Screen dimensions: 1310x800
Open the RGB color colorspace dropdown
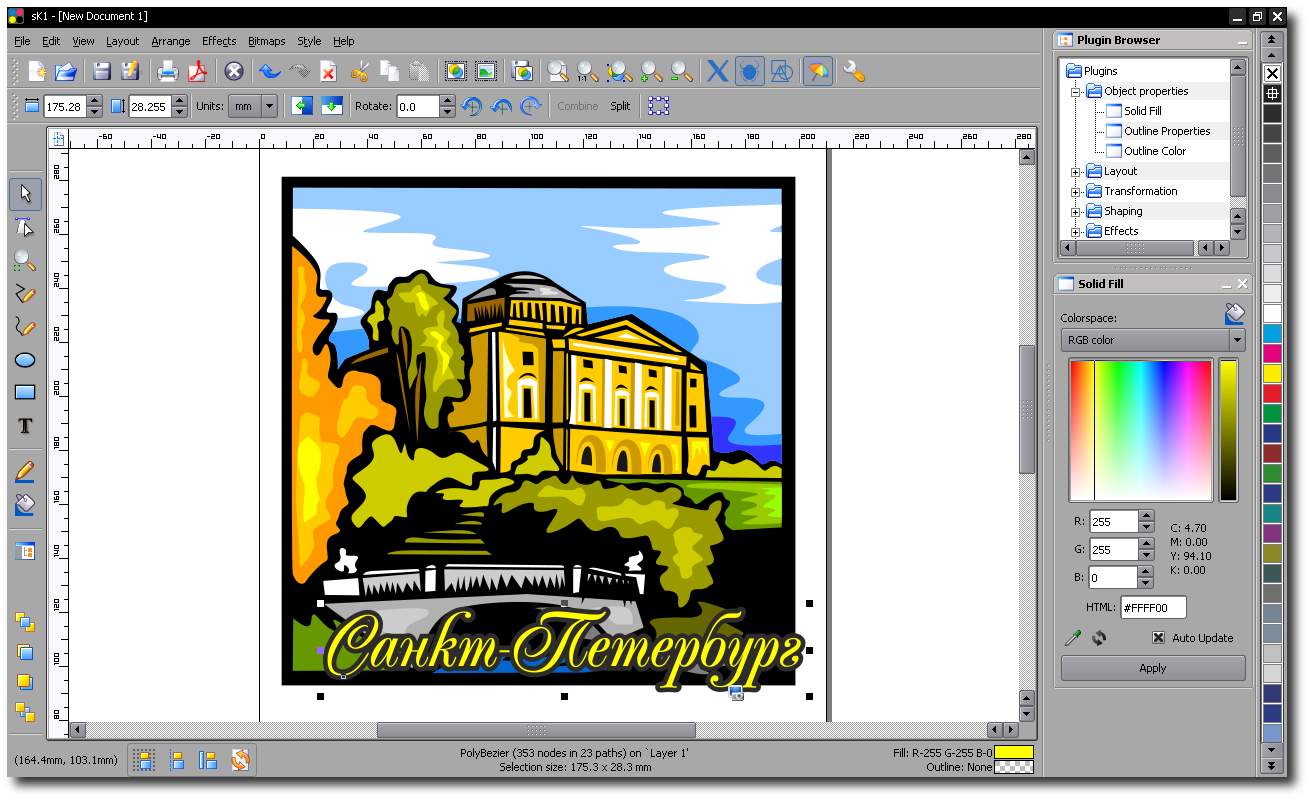1153,340
